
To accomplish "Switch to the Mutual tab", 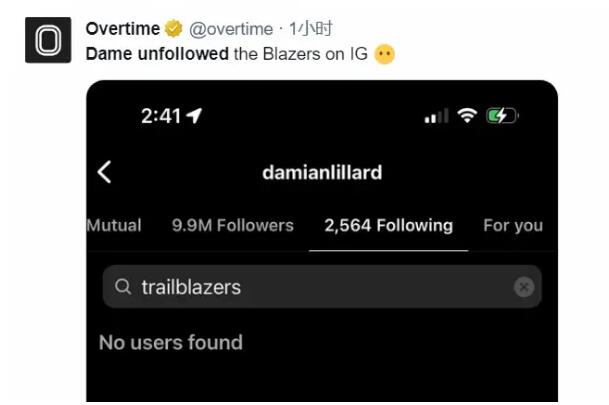I will (x=114, y=226).
